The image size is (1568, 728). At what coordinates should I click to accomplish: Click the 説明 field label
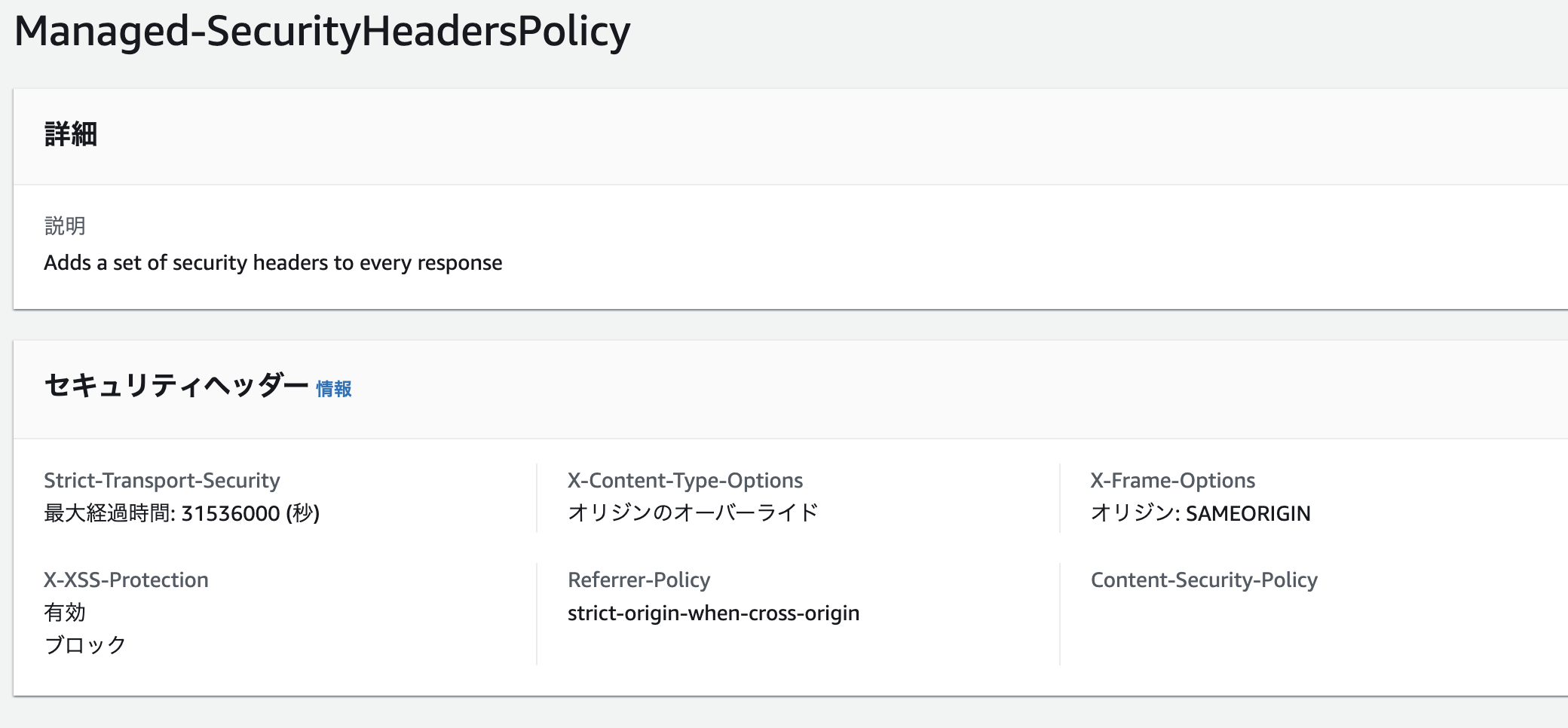[x=65, y=225]
